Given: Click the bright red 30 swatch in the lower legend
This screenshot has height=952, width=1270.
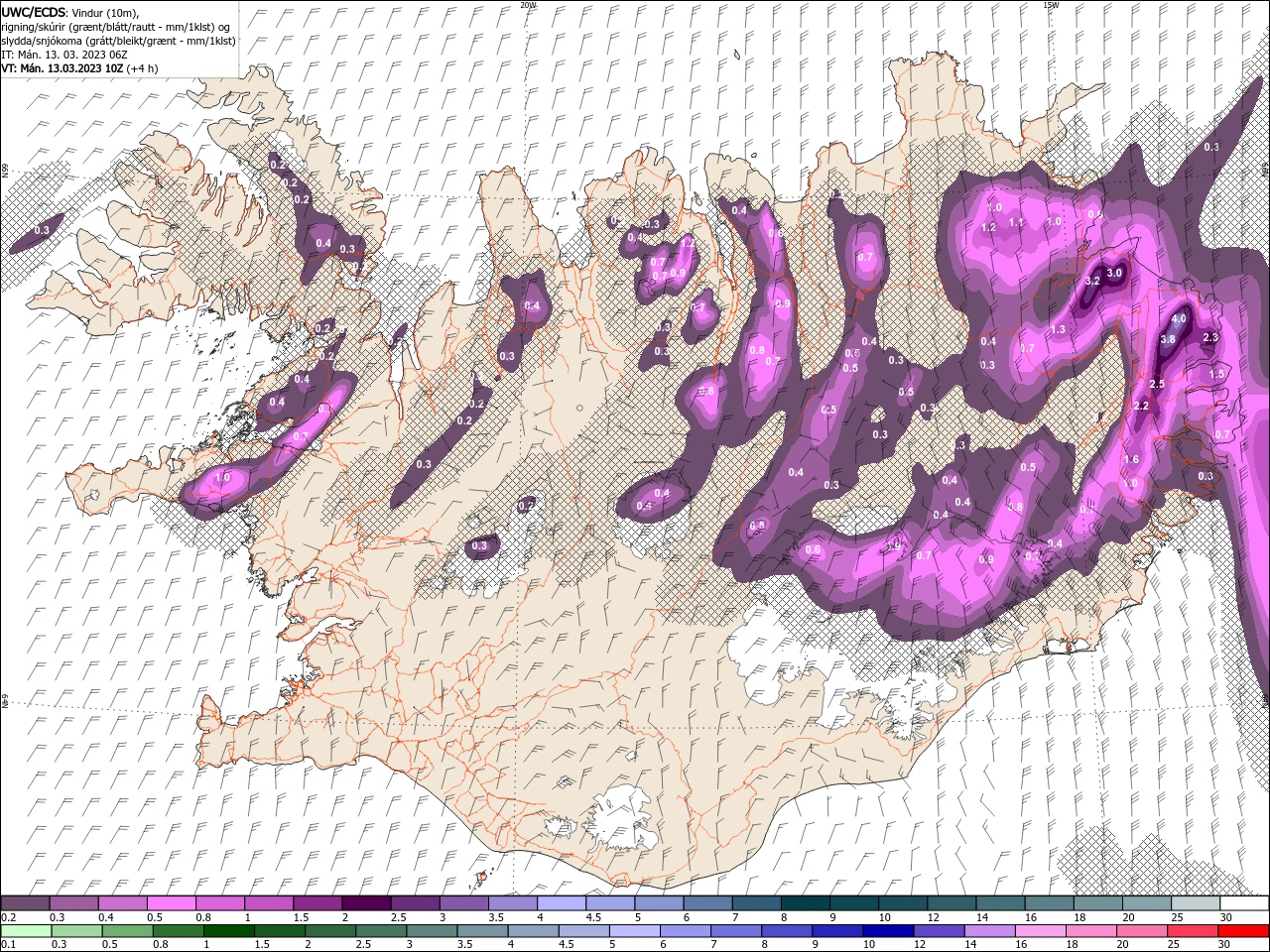Looking at the screenshot, I should click(1243, 931).
